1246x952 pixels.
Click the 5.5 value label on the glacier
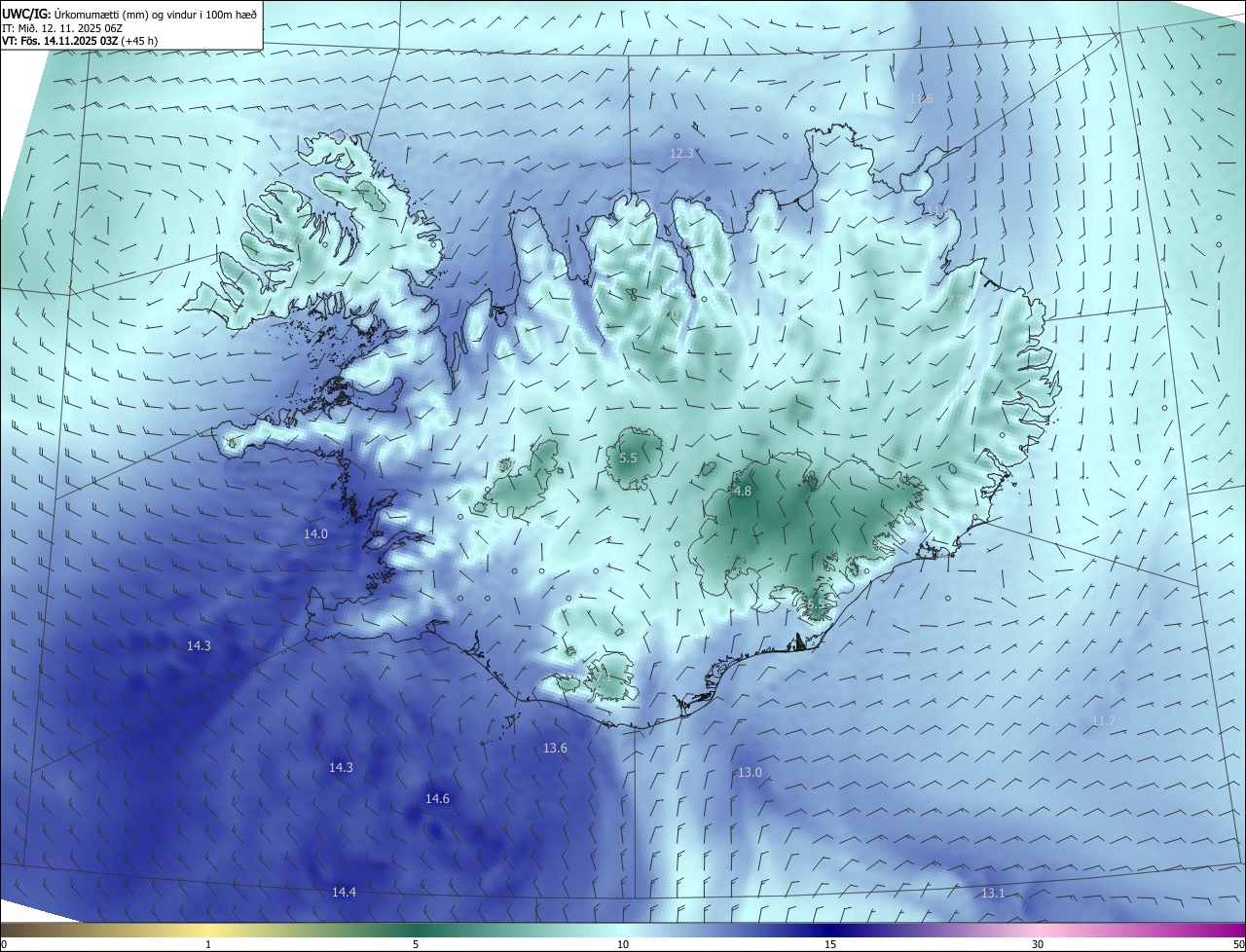(628, 458)
